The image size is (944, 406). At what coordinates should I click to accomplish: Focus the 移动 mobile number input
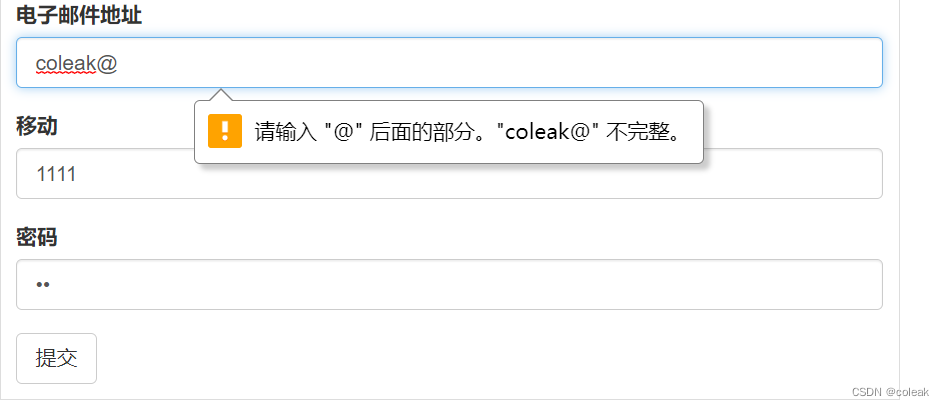(x=450, y=174)
